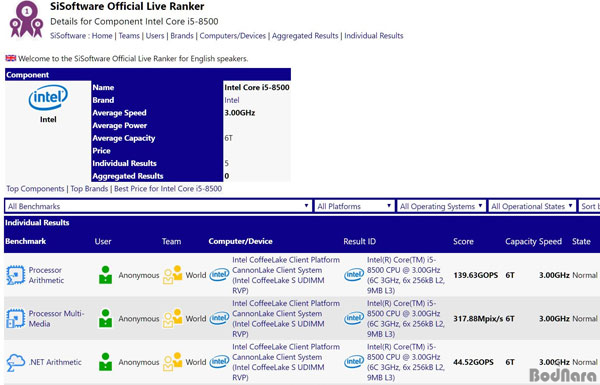The height and width of the screenshot is (385, 600).
Task: Open the Brands navigation link
Action: coord(182,36)
